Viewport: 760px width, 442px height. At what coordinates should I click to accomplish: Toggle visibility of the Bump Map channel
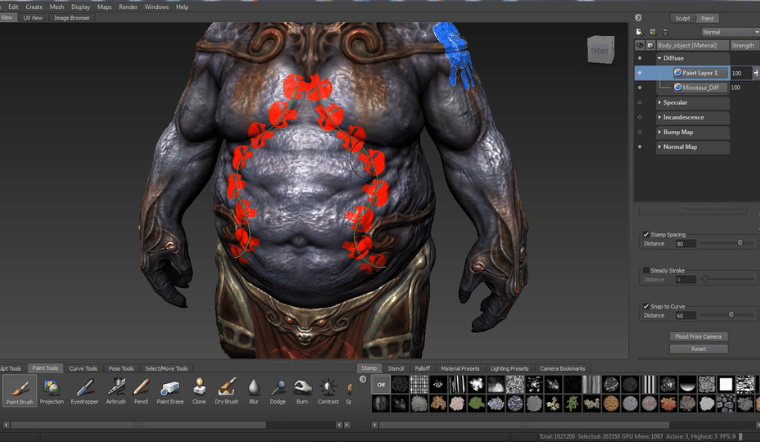(639, 132)
